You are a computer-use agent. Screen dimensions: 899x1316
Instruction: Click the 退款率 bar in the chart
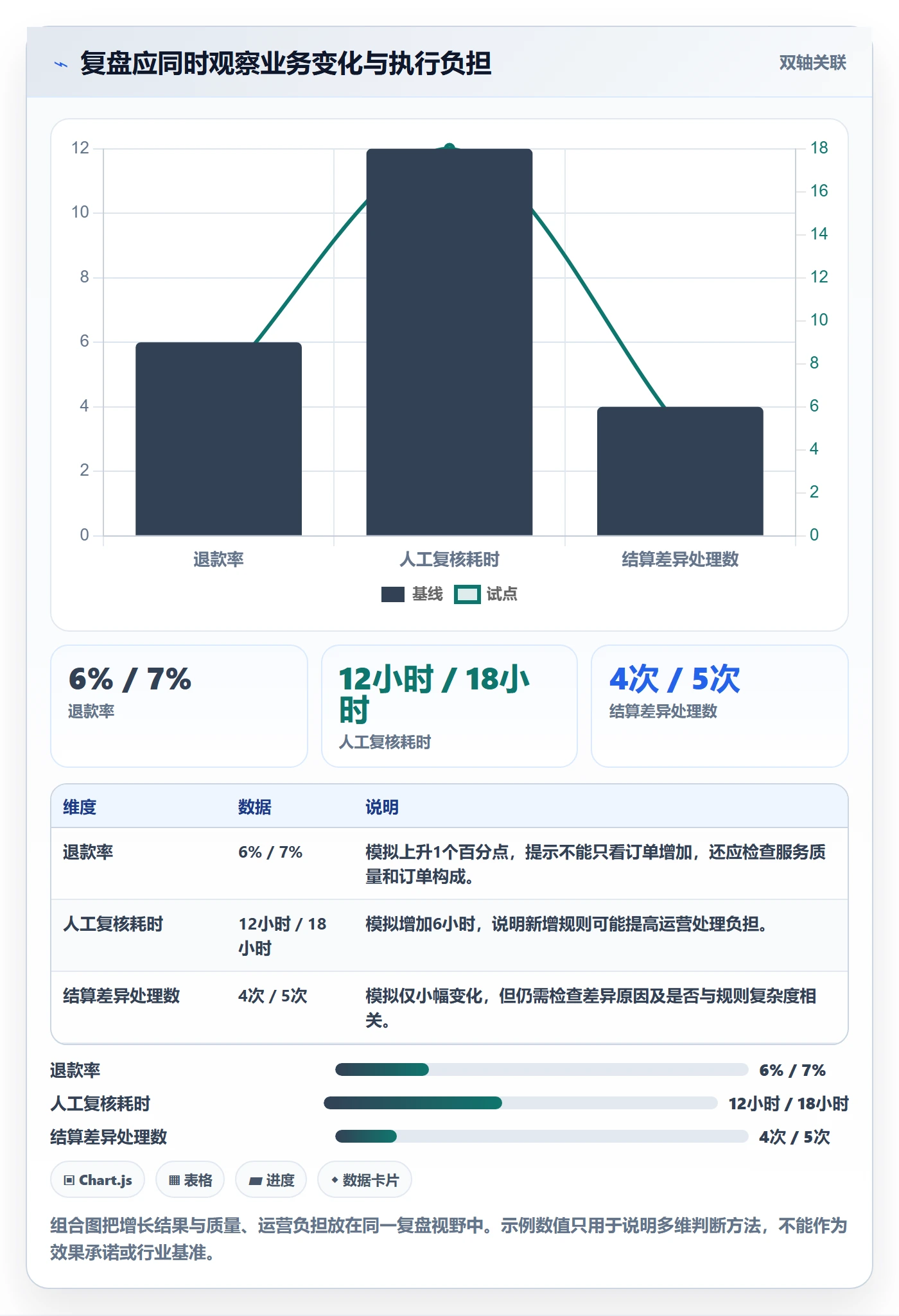pyautogui.click(x=218, y=438)
